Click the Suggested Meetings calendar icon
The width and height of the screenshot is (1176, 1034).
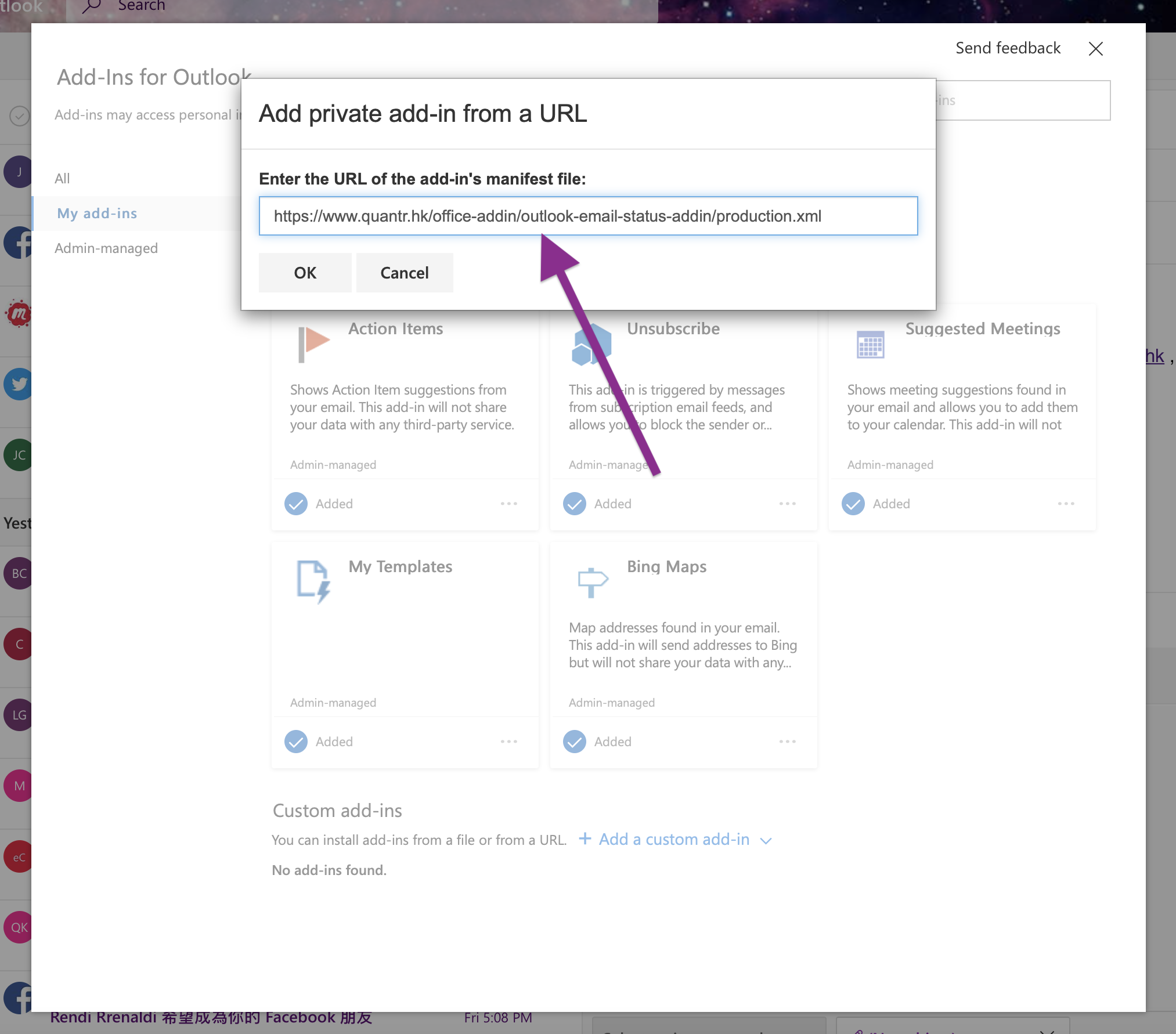click(x=870, y=345)
